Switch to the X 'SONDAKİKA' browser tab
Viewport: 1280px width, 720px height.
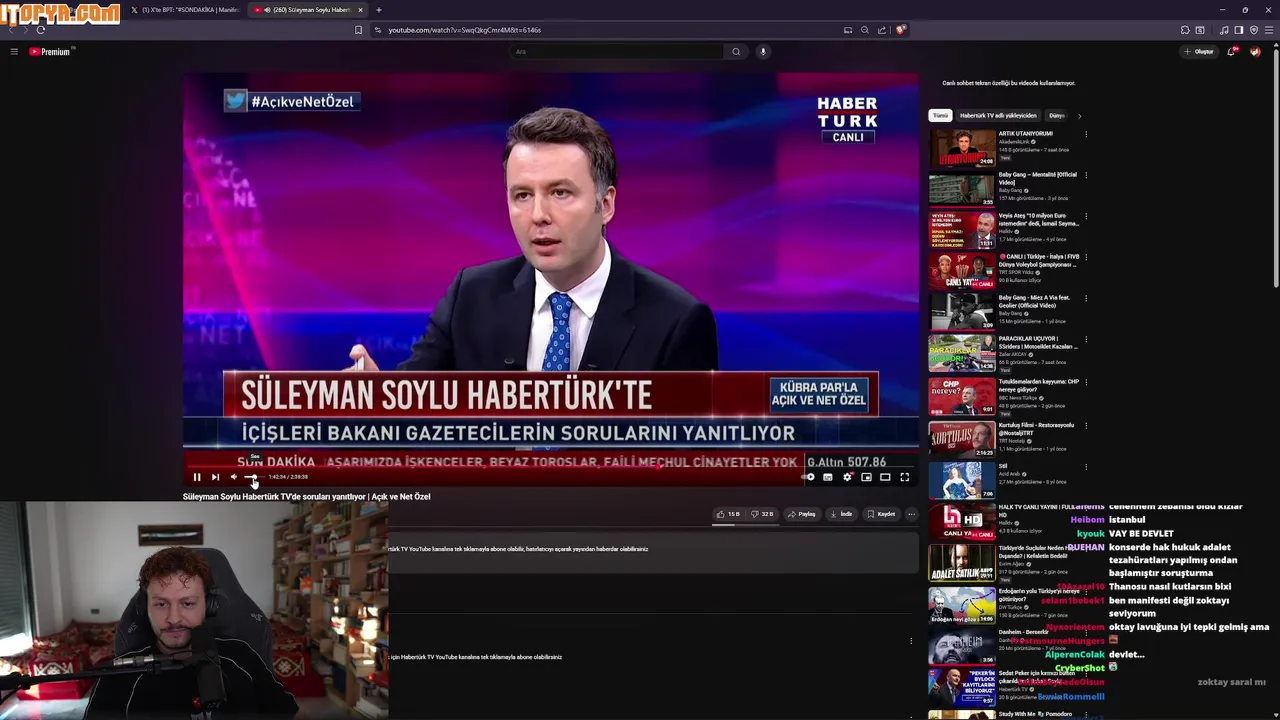[184, 10]
